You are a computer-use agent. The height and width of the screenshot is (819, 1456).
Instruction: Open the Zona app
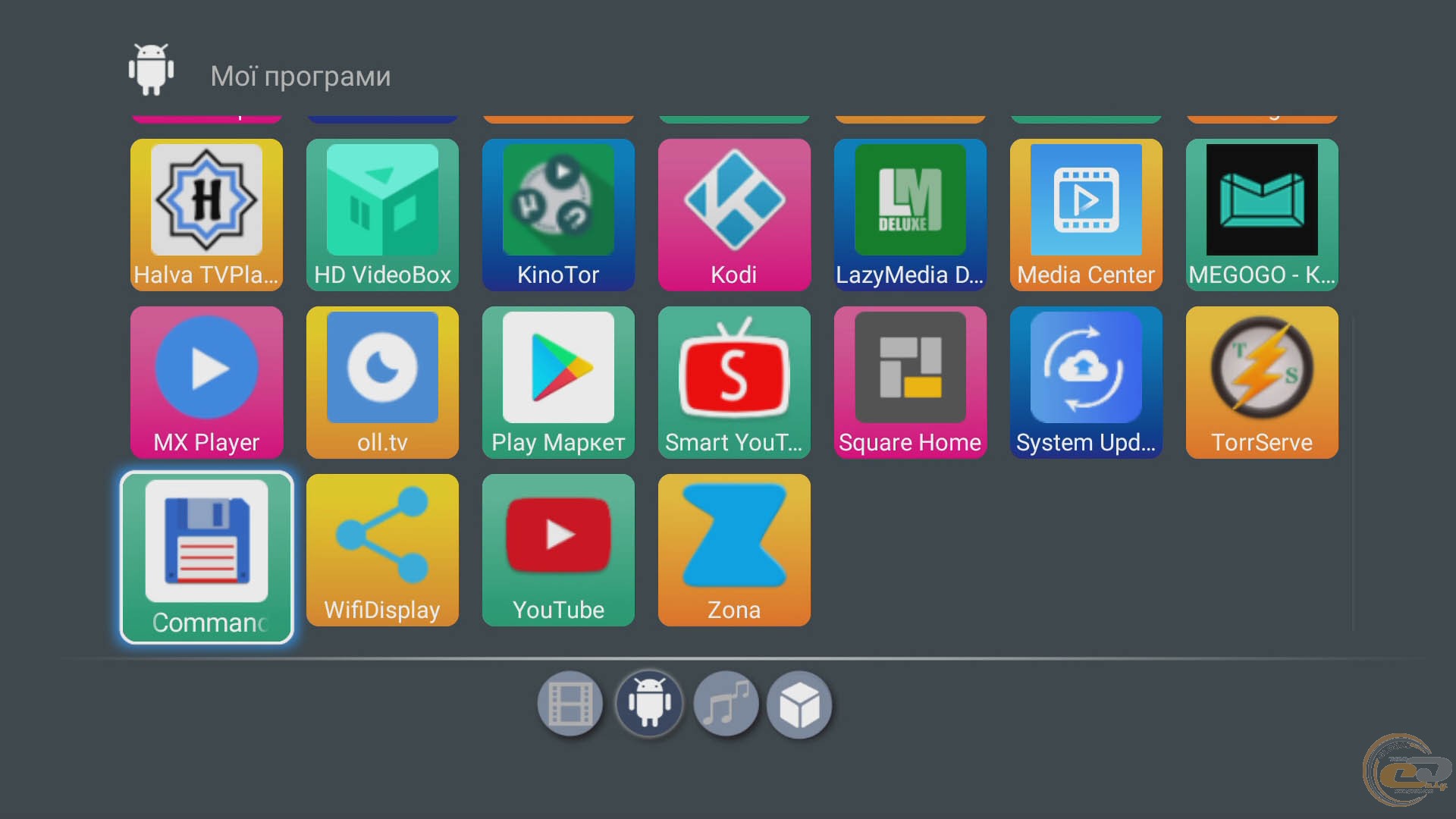[x=733, y=550]
